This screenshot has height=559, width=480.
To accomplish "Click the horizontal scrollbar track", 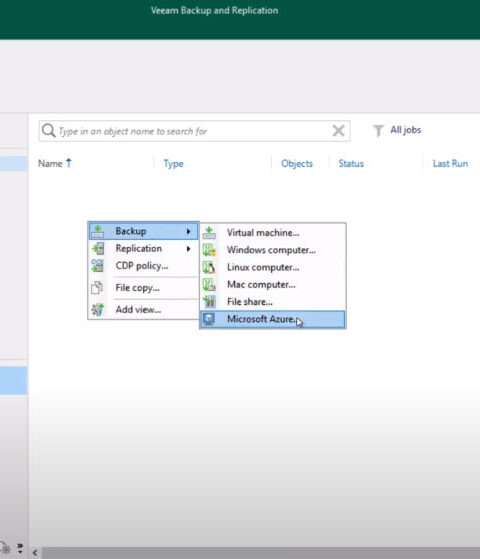I will coord(260,553).
